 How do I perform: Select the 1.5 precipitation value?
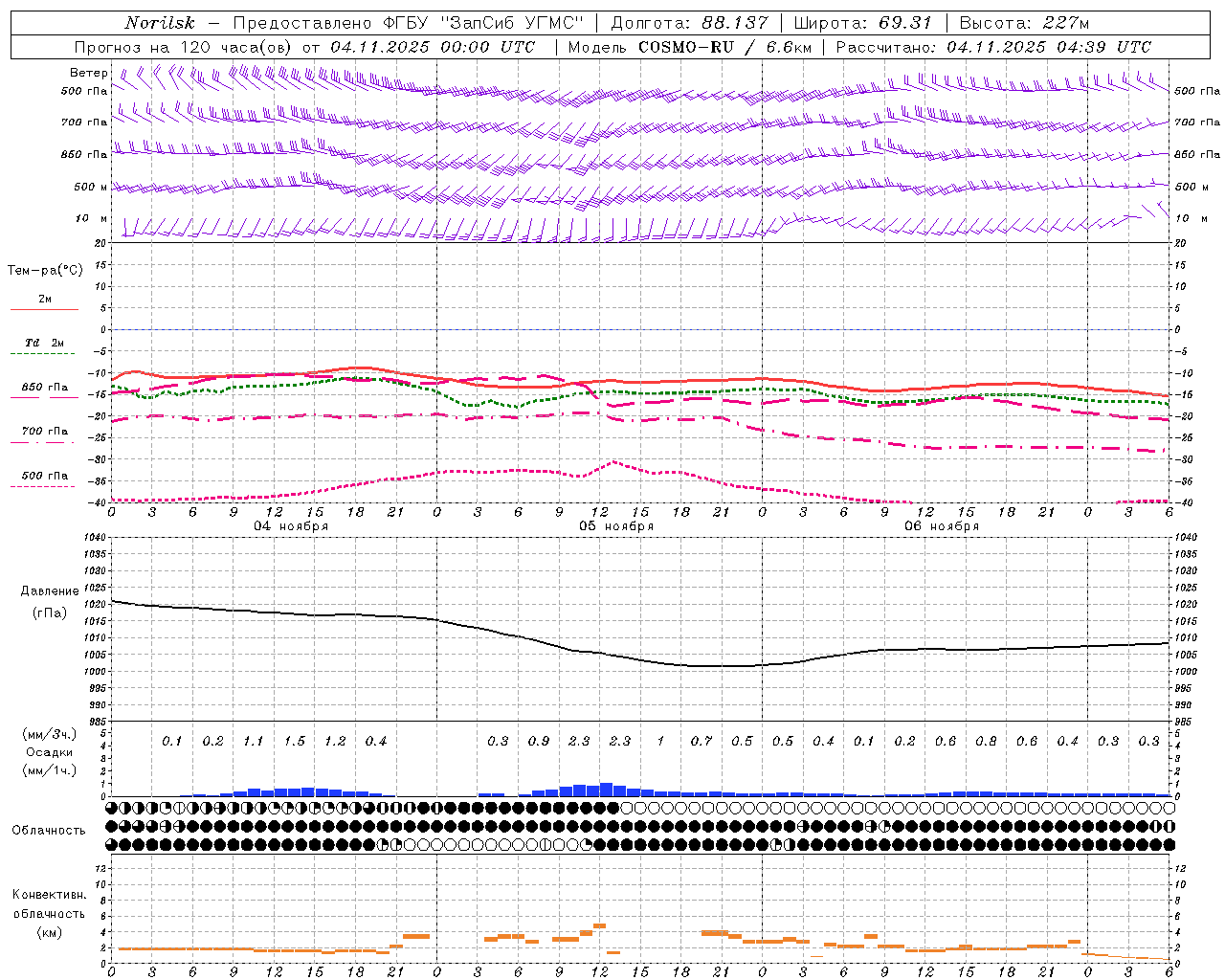click(294, 742)
